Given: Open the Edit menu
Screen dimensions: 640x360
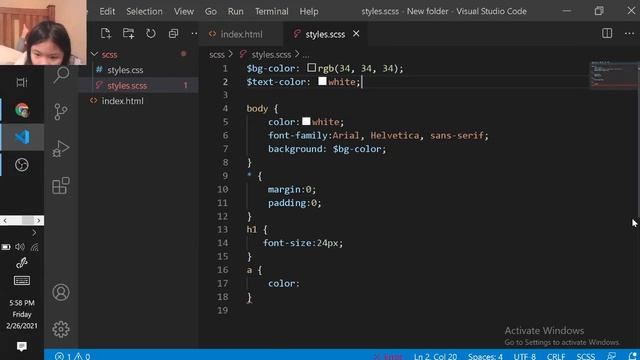Looking at the screenshot, I should [x=107, y=11].
